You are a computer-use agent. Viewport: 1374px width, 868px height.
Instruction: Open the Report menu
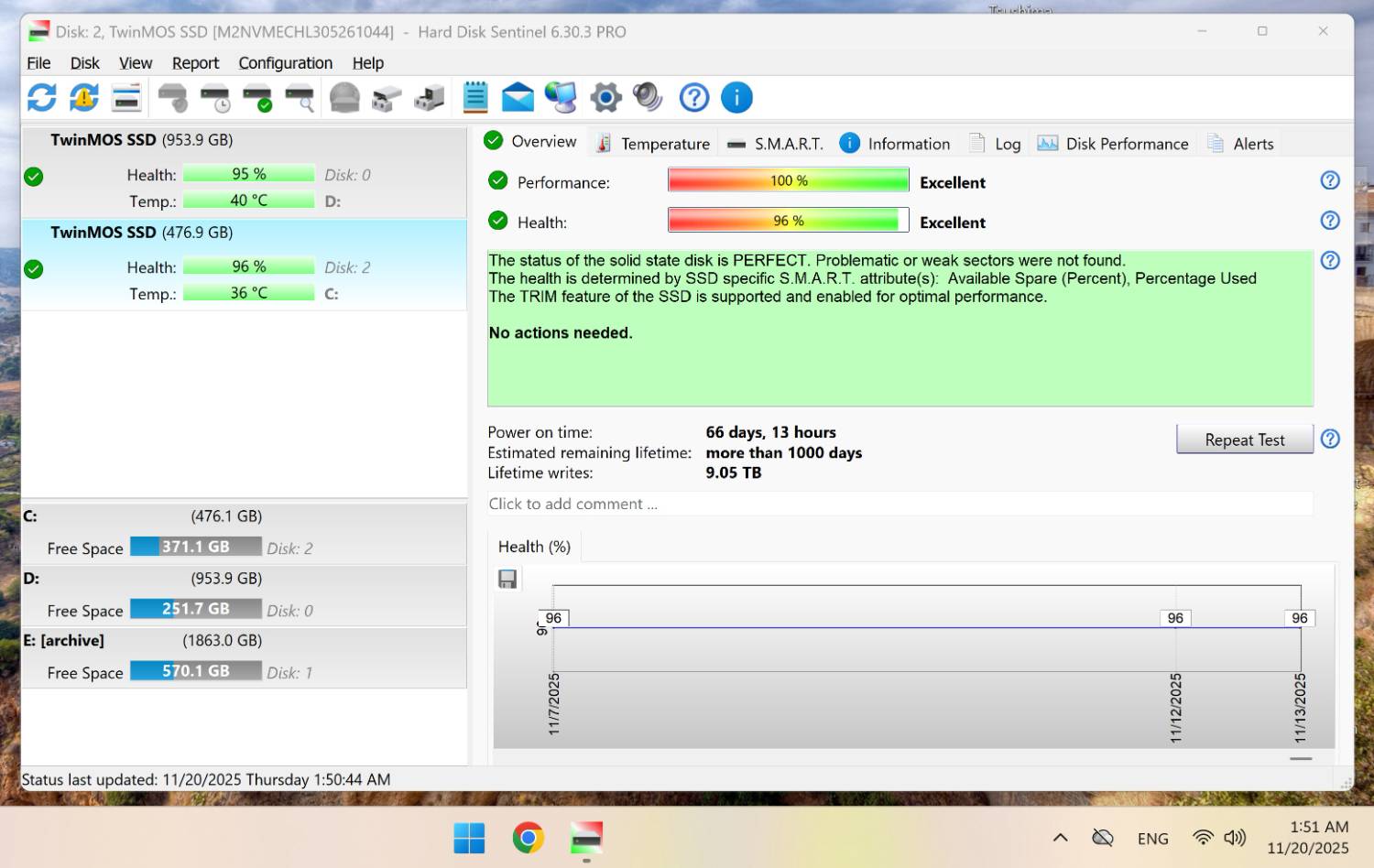tap(195, 63)
